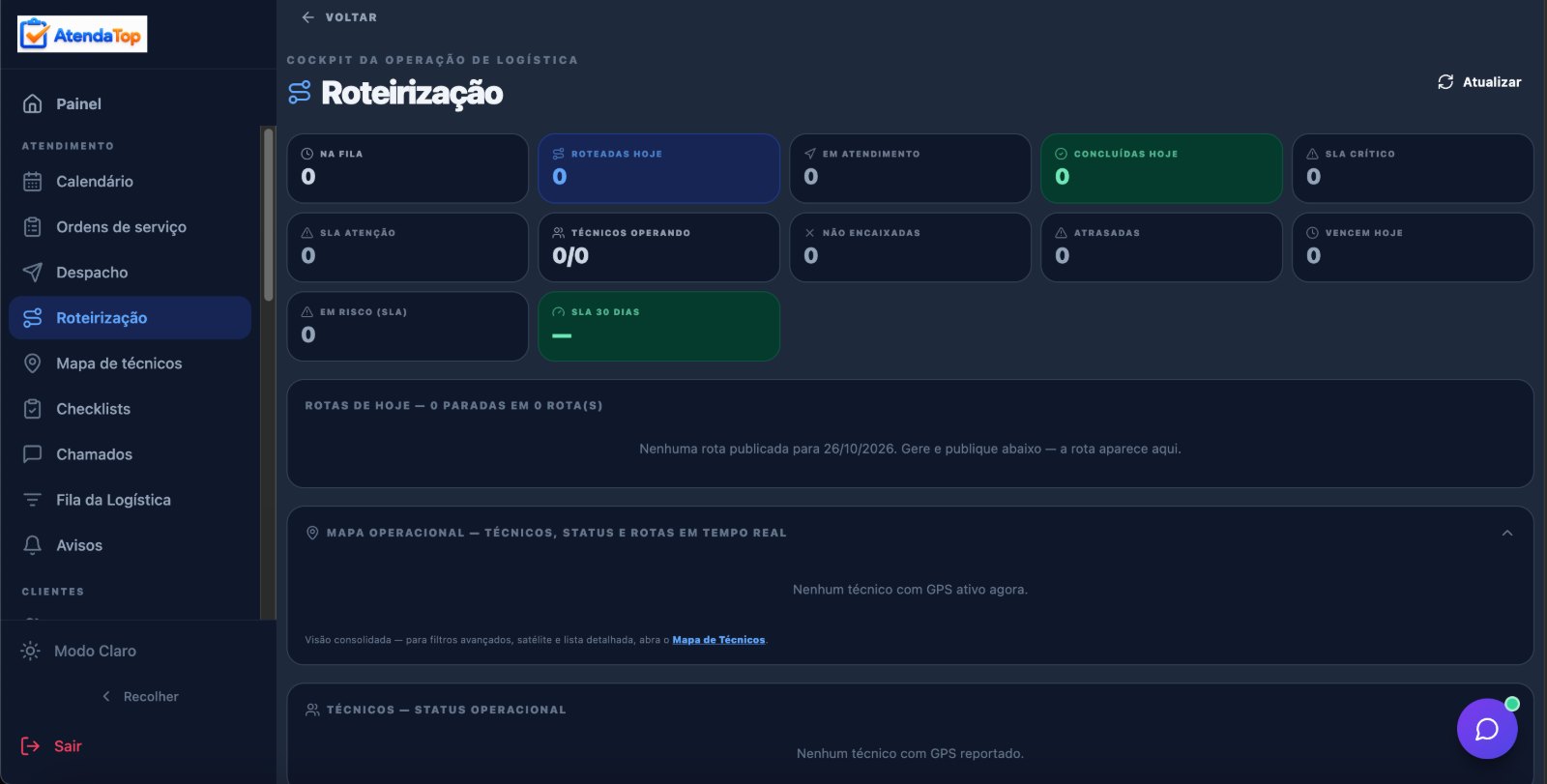
Task: Click the Fila da Logística filter icon
Action: point(32,499)
